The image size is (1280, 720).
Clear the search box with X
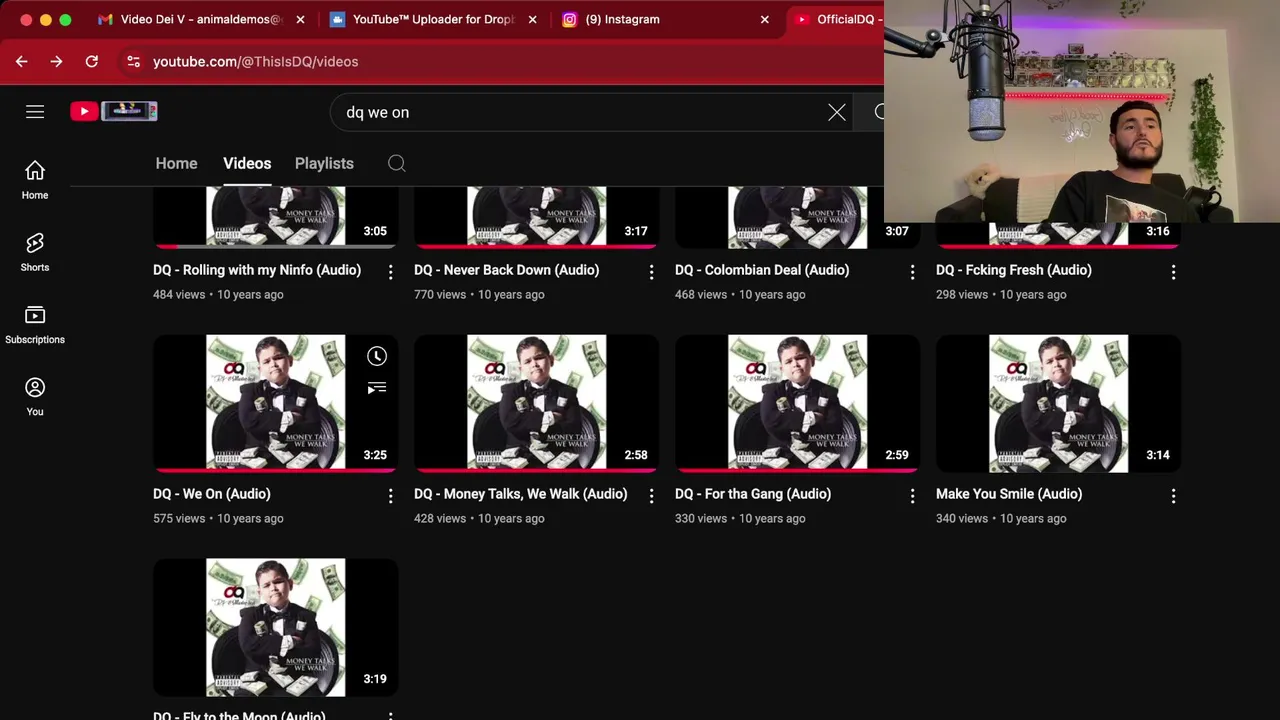pos(837,112)
